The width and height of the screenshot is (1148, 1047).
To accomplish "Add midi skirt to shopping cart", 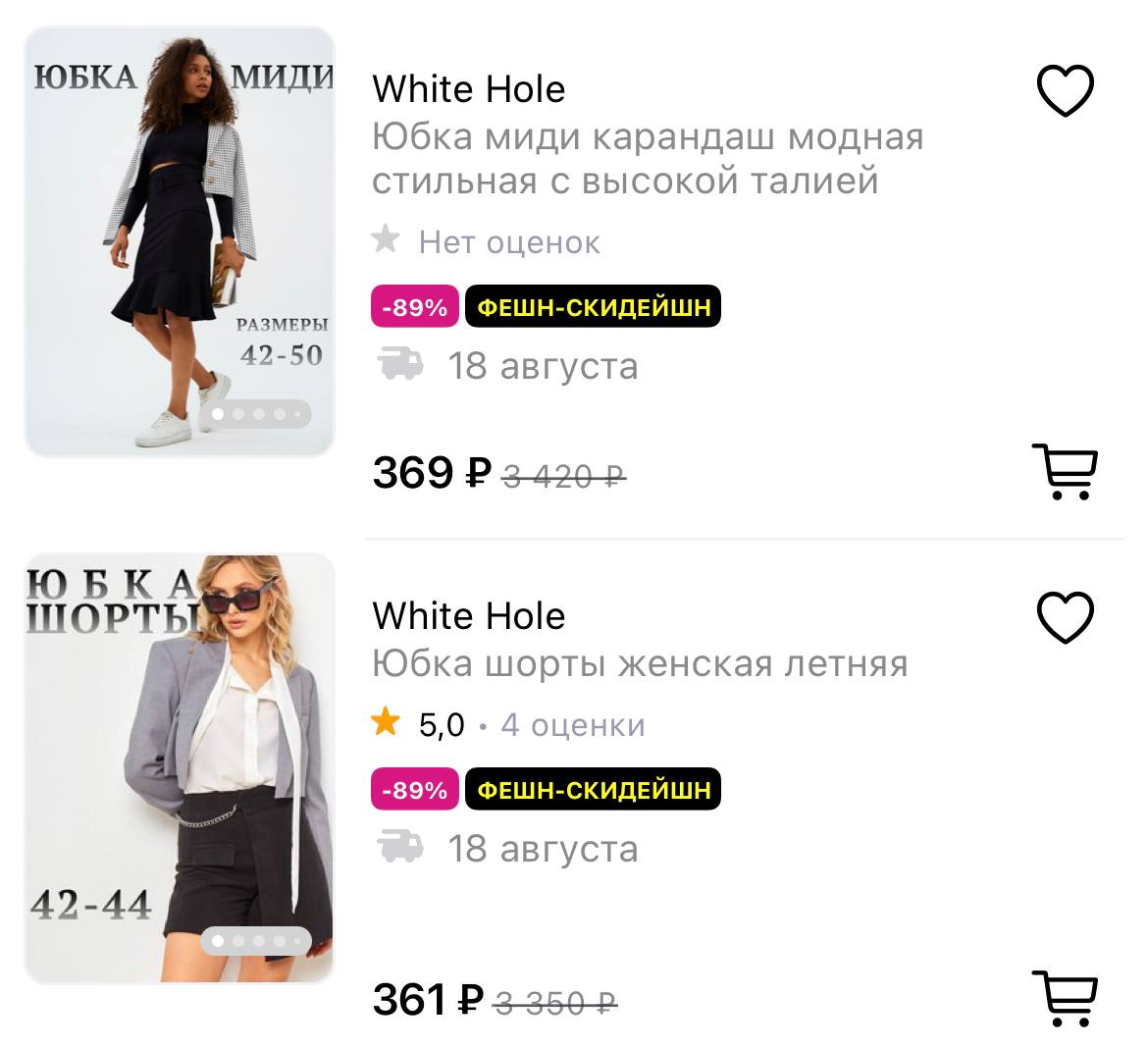I will [1064, 471].
